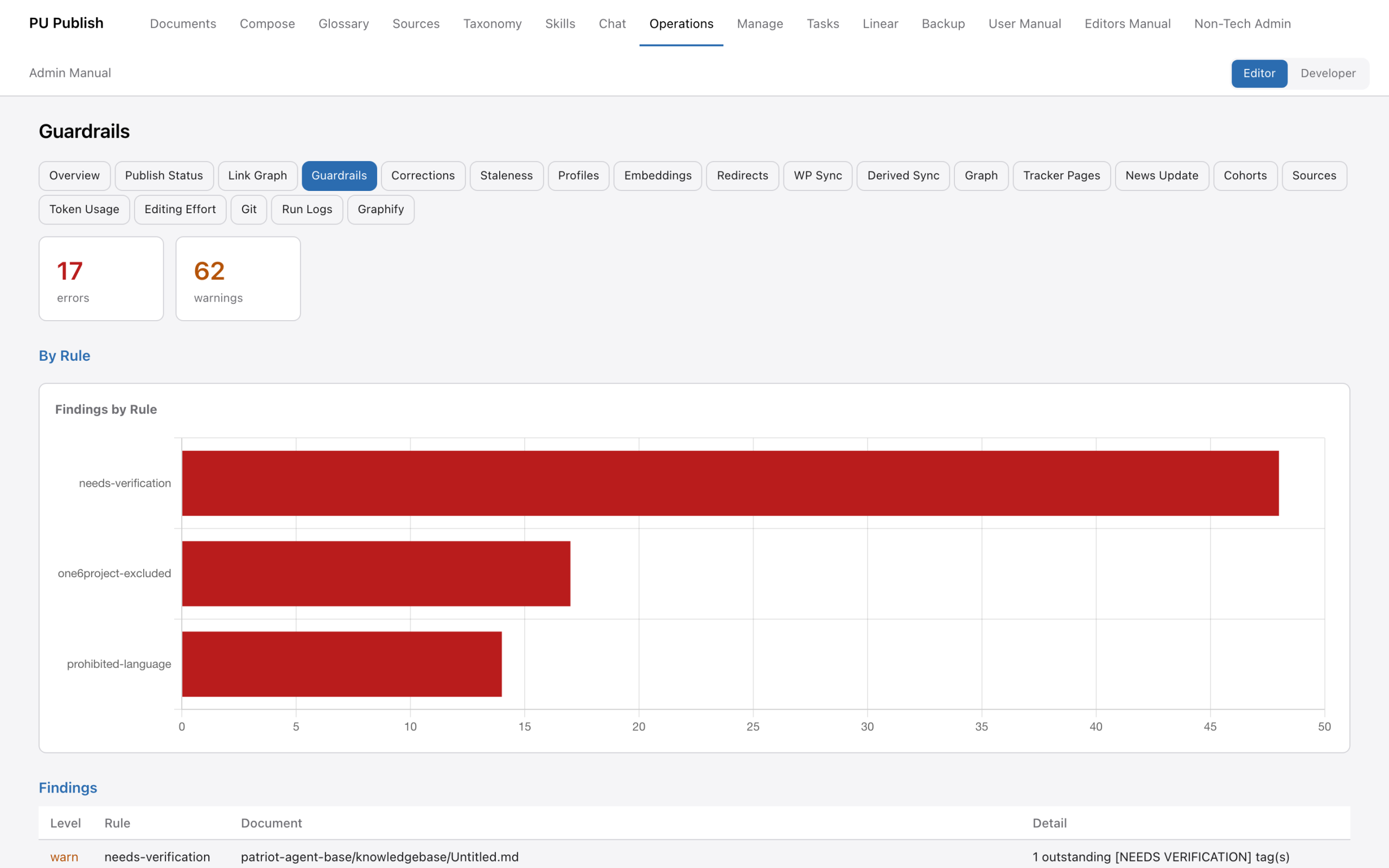Select the Guardrails tab
Screen dimensions: 1389x868
click(339, 176)
